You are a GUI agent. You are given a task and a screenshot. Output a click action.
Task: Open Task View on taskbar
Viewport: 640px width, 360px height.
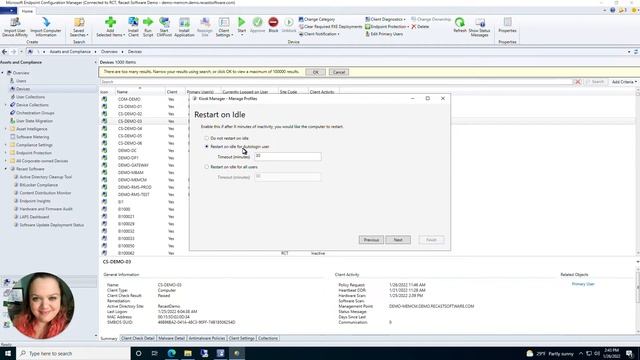click(x=155, y=353)
